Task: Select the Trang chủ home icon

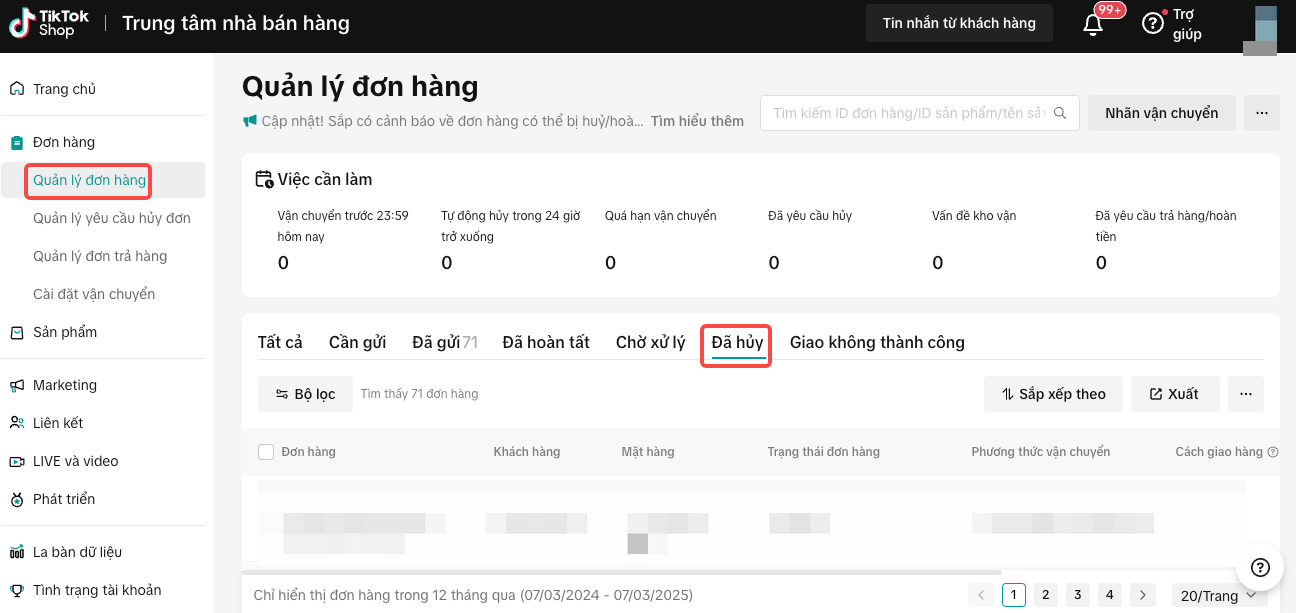Action: coord(16,88)
